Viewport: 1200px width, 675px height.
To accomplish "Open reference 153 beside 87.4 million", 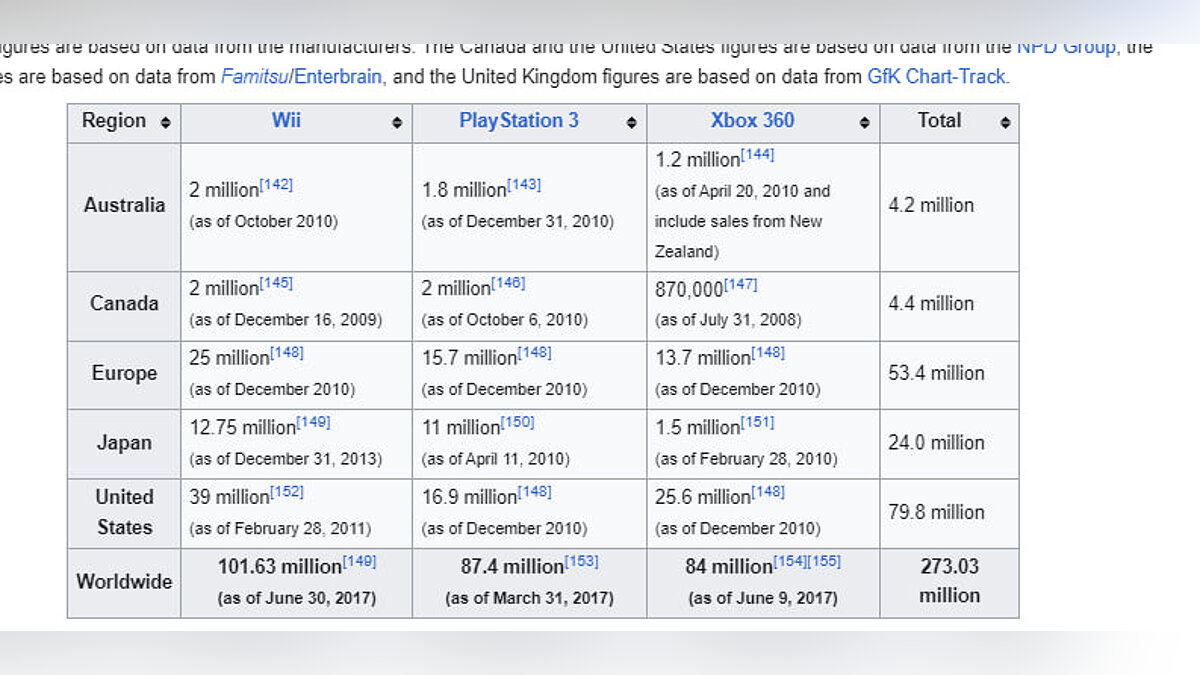I will (x=581, y=561).
